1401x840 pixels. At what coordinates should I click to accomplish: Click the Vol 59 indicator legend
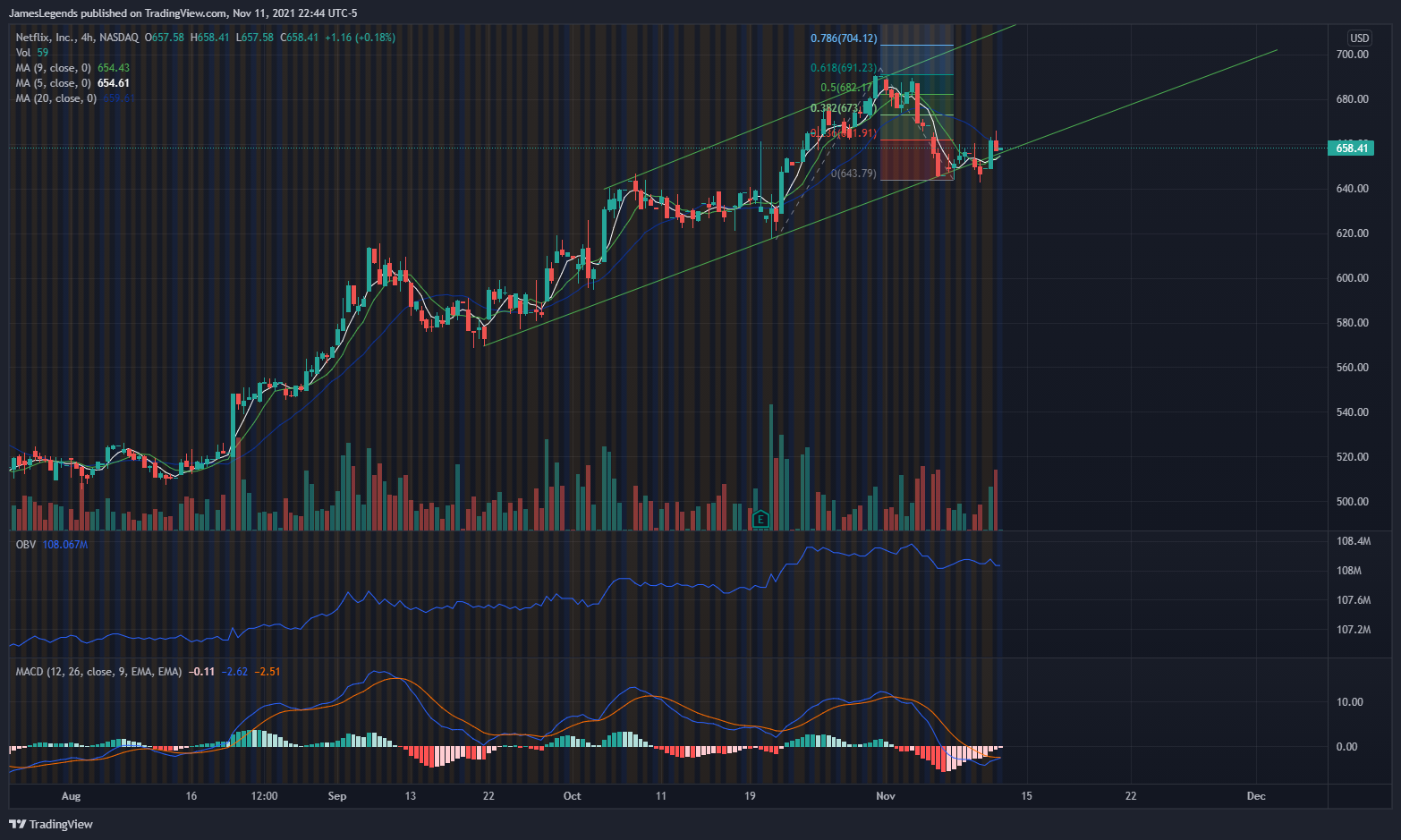pos(32,53)
